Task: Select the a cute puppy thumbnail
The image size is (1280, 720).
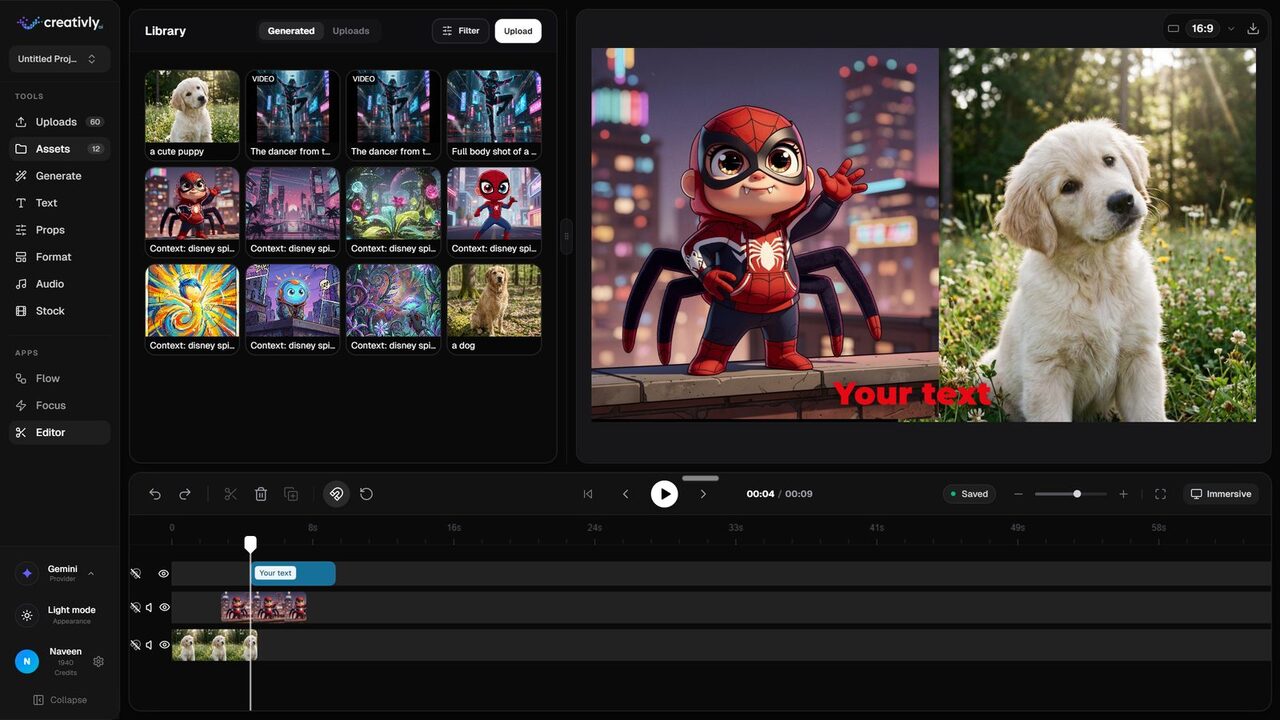Action: pos(191,107)
